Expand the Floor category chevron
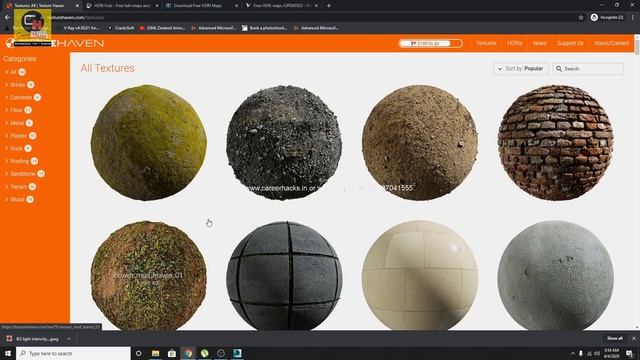Image resolution: width=640 pixels, height=360 pixels. (7, 110)
